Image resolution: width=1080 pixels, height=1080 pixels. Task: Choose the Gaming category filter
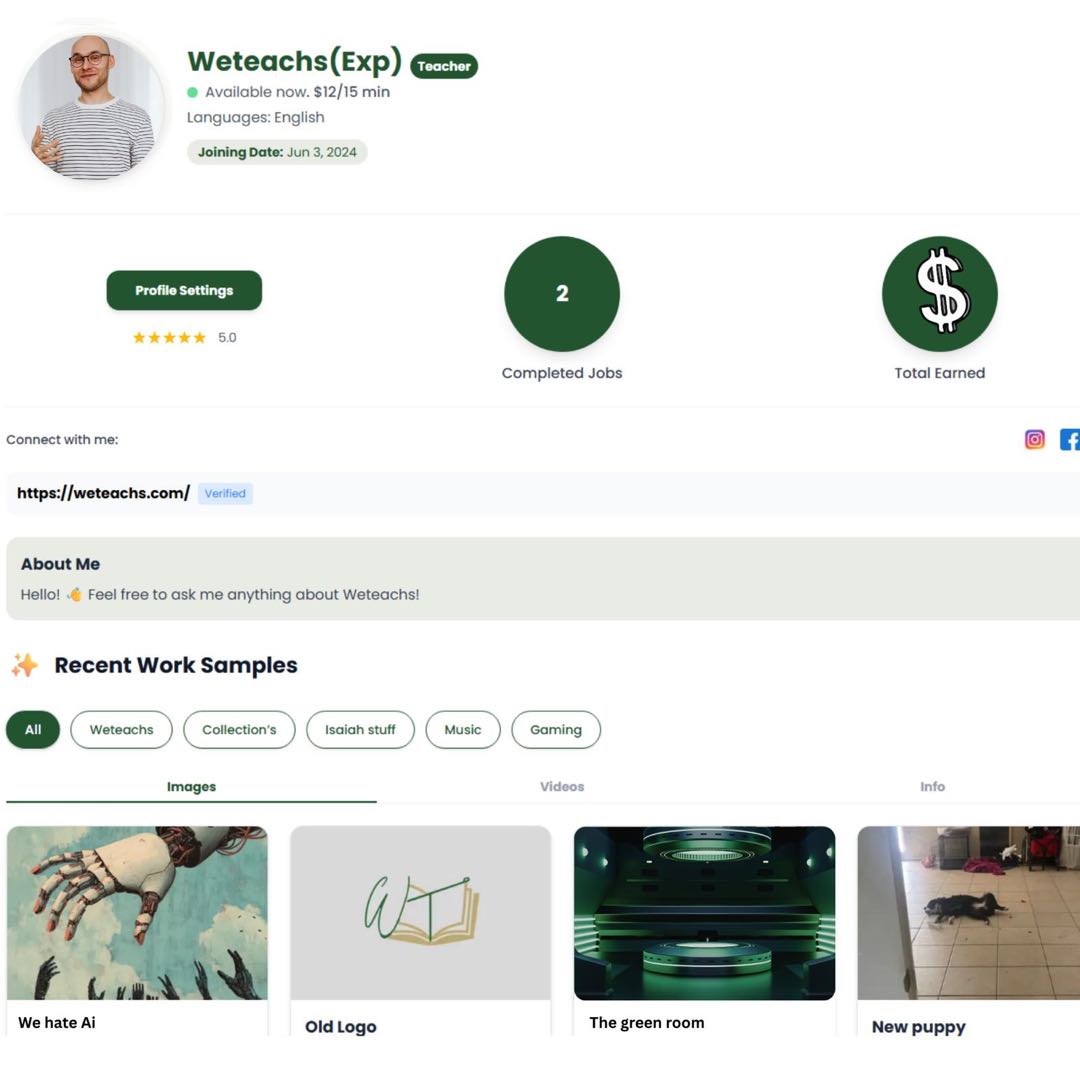[x=556, y=729]
